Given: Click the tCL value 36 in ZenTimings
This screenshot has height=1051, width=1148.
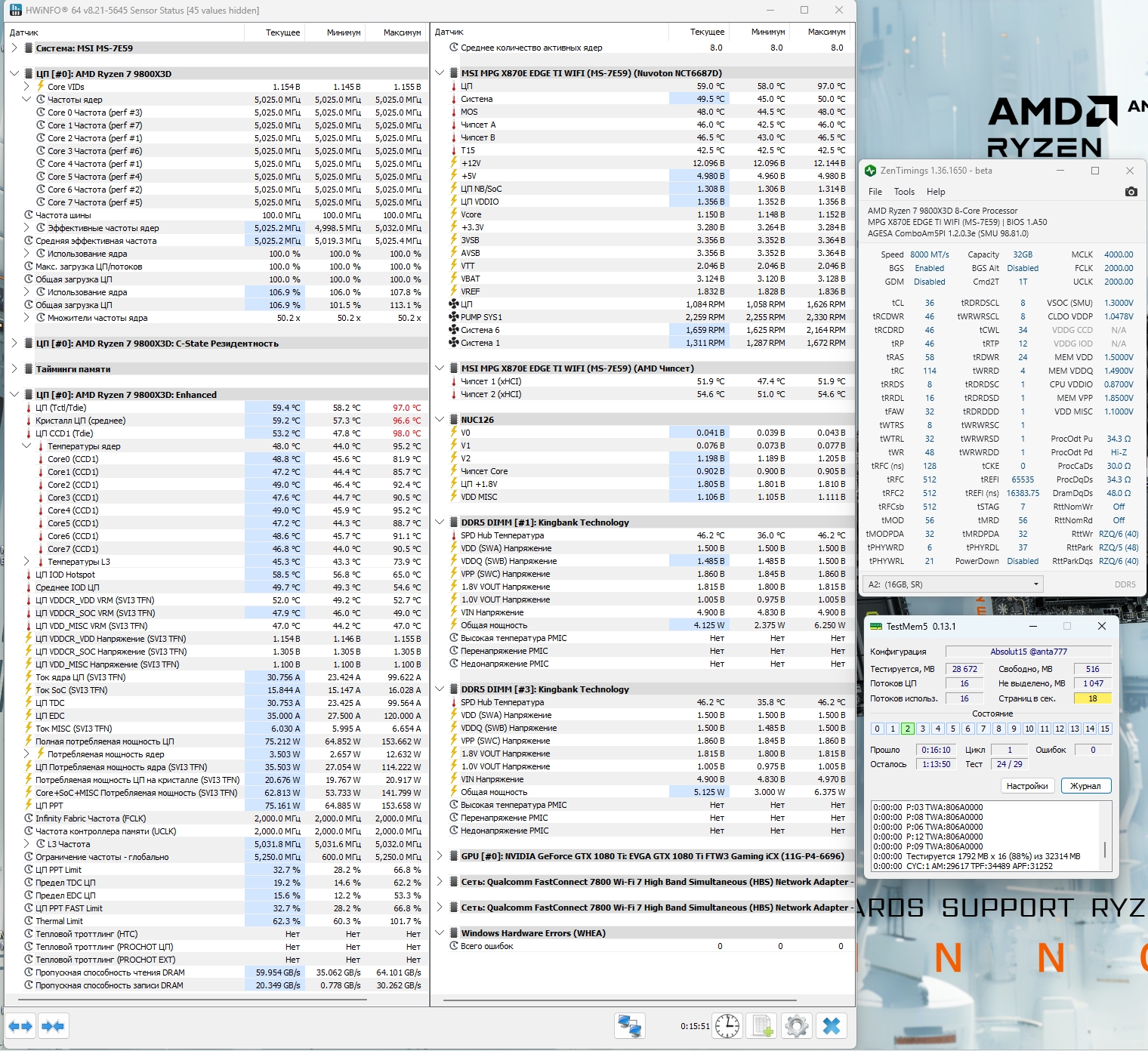Looking at the screenshot, I should tap(930, 303).
